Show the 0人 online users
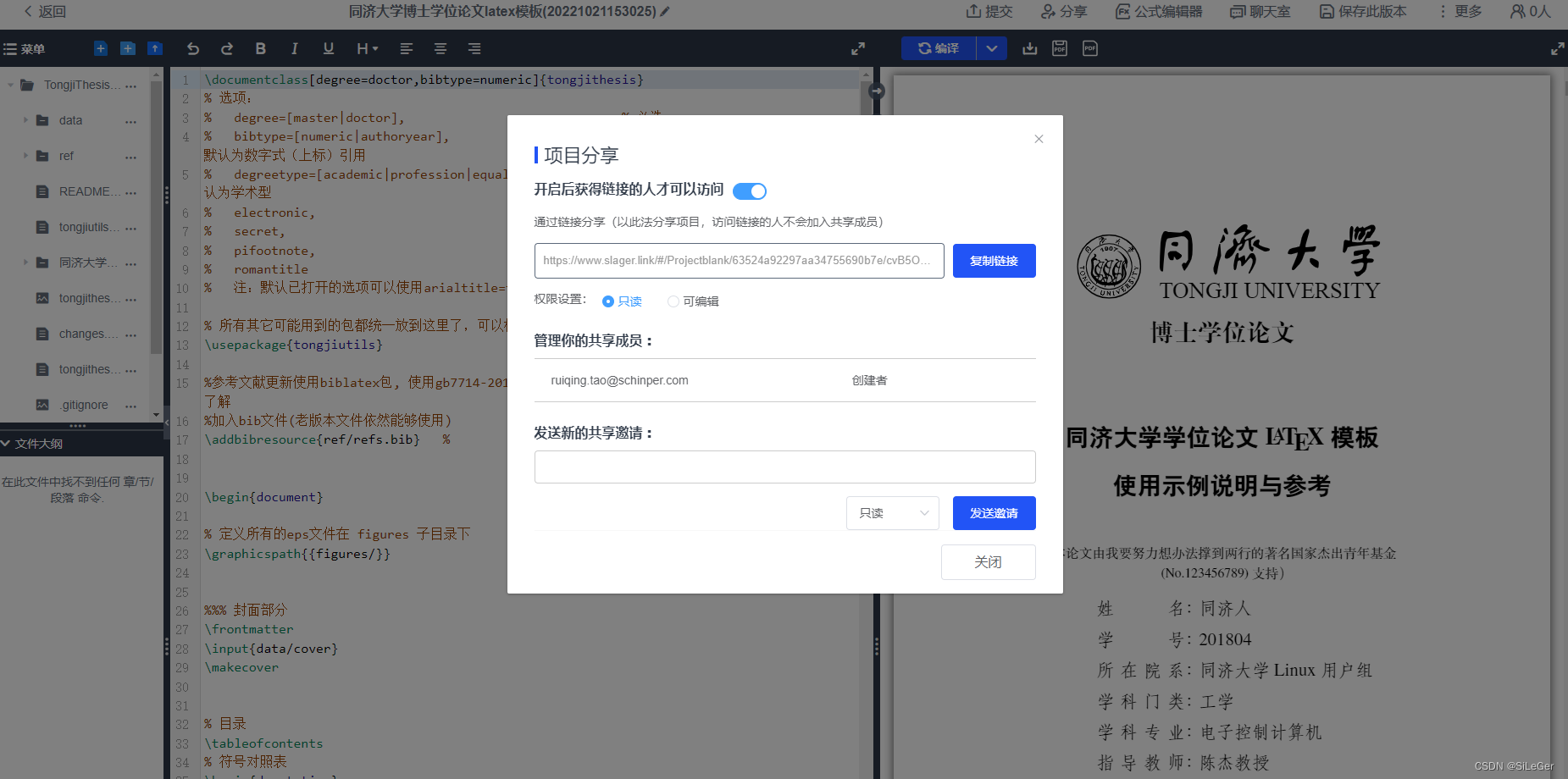The image size is (1568, 779). click(1531, 12)
